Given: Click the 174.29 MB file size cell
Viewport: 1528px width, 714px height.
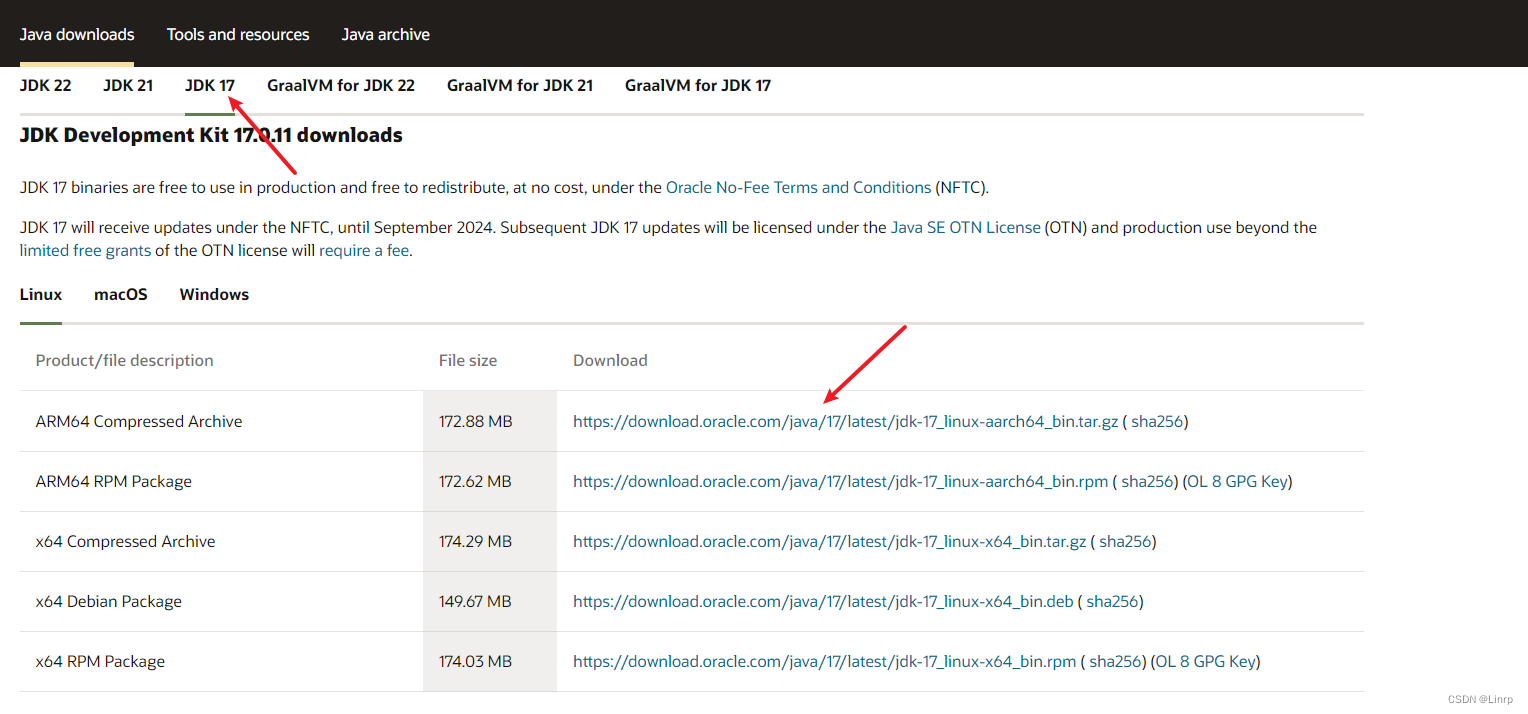Looking at the screenshot, I should click(490, 541).
